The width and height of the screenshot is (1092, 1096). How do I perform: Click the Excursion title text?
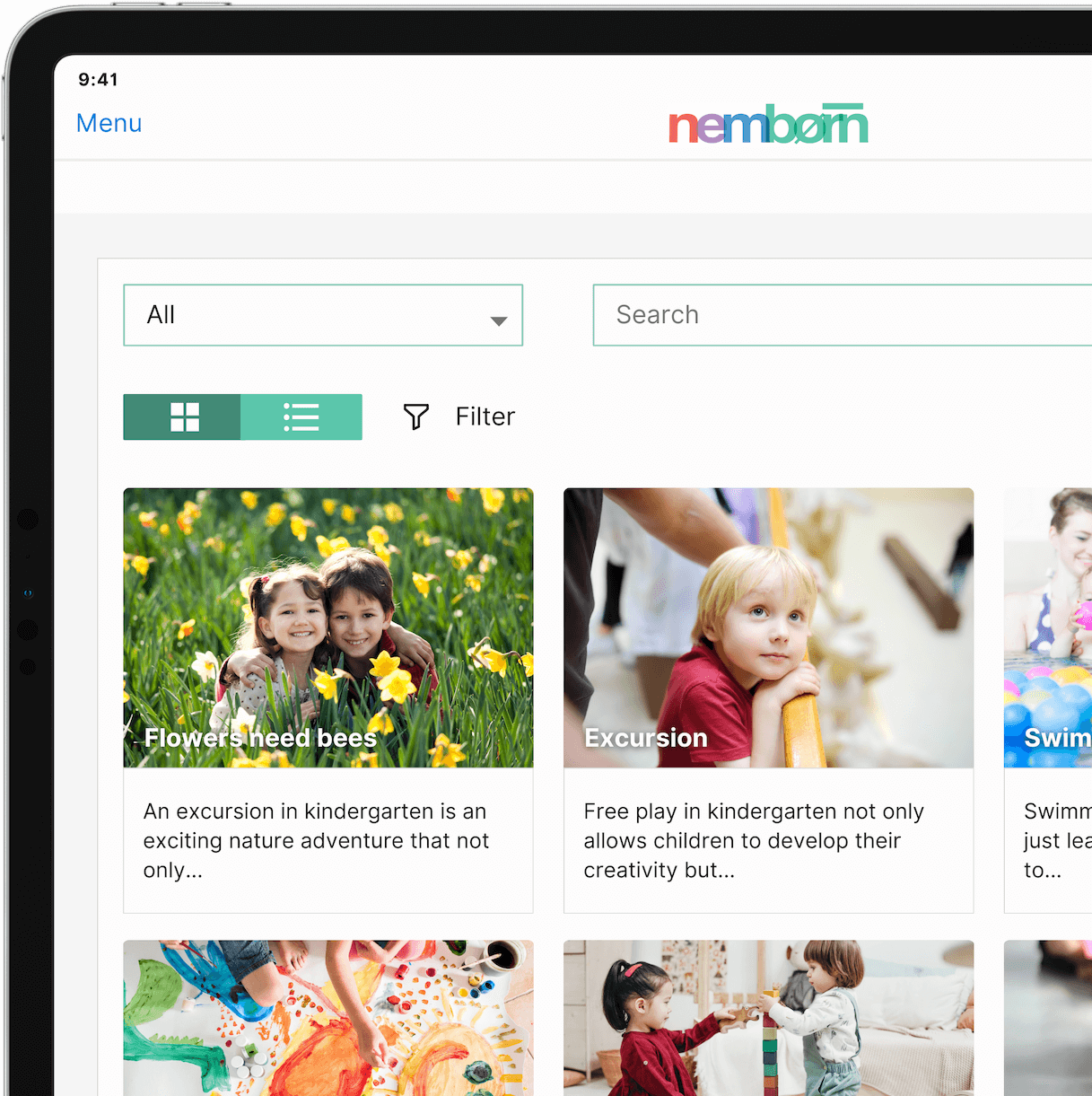coord(646,738)
